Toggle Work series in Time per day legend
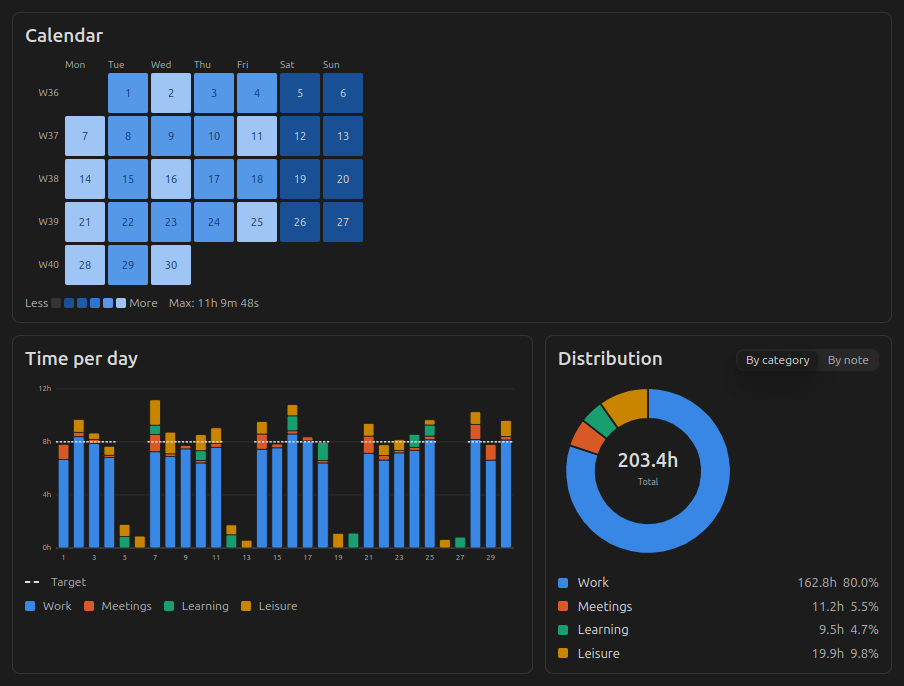The height and width of the screenshot is (686, 904). pyautogui.click(x=48, y=606)
